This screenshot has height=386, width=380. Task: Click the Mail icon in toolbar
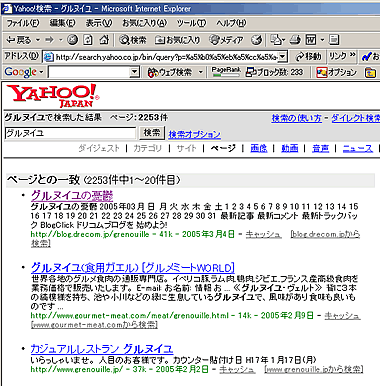point(275,40)
